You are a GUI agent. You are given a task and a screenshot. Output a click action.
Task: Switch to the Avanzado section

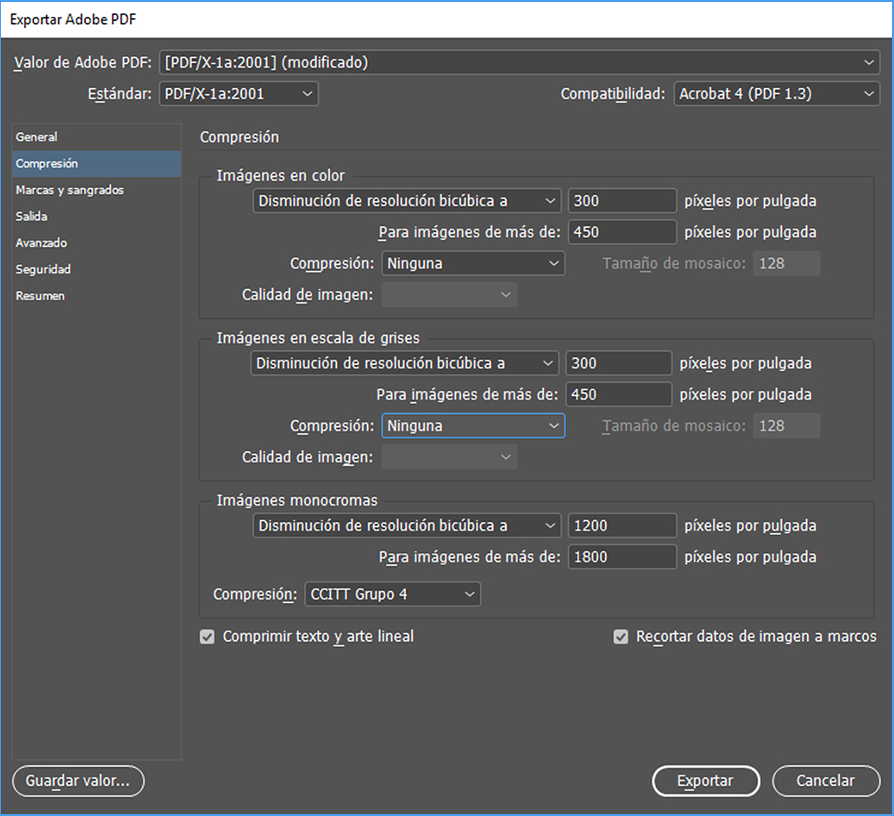[x=96, y=243]
